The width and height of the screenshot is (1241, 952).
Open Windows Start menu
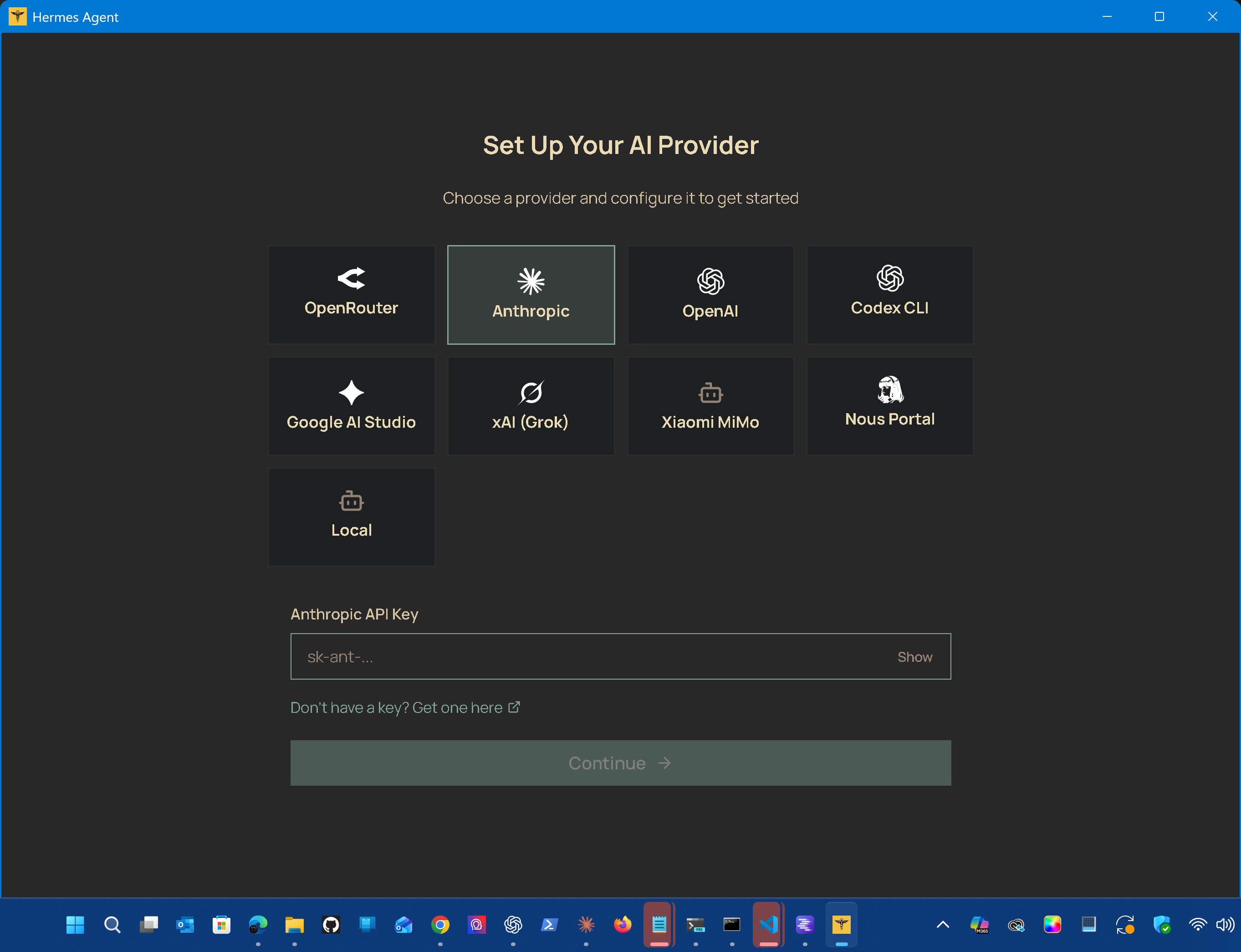(x=75, y=925)
